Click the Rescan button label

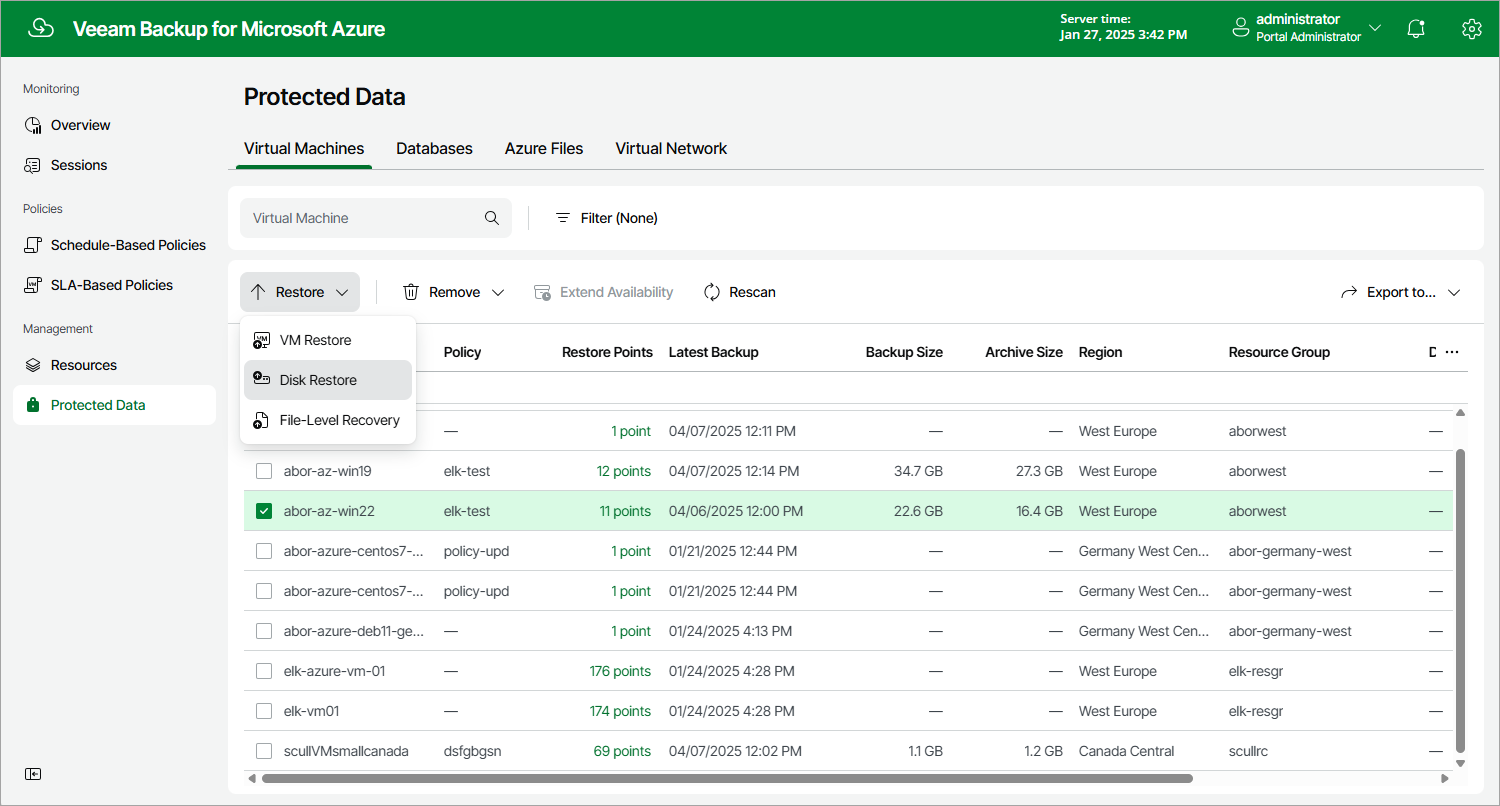click(752, 292)
